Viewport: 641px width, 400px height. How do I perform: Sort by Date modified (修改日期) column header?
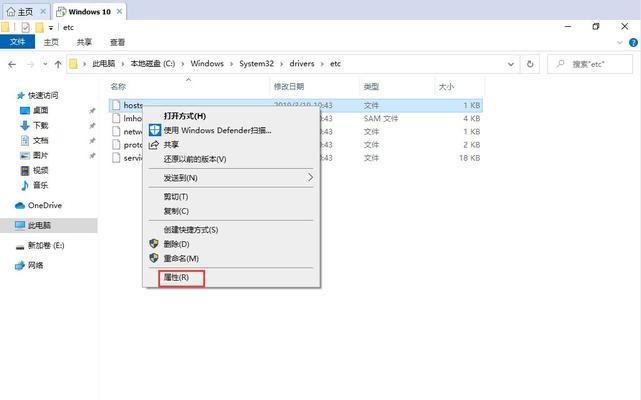pyautogui.click(x=289, y=86)
